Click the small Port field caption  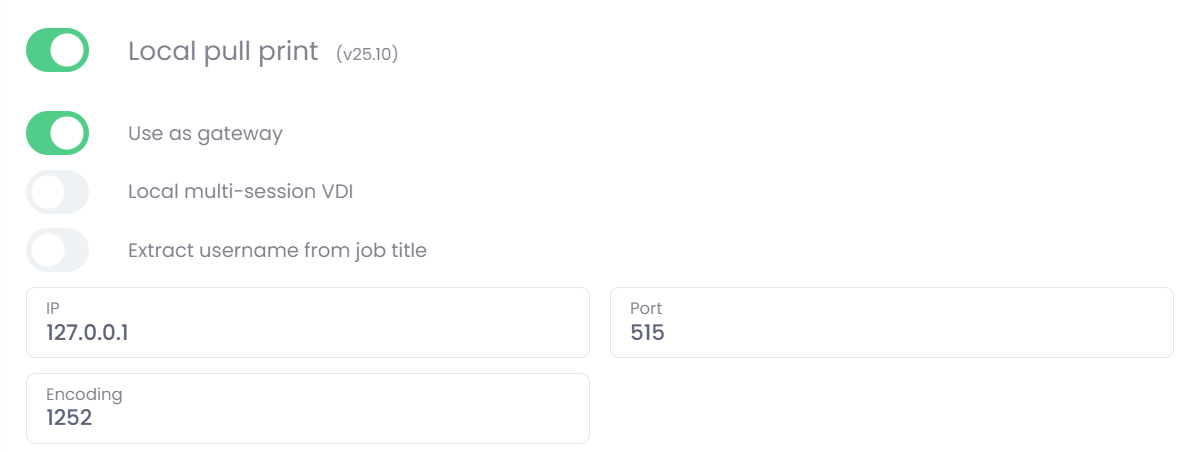tap(646, 309)
